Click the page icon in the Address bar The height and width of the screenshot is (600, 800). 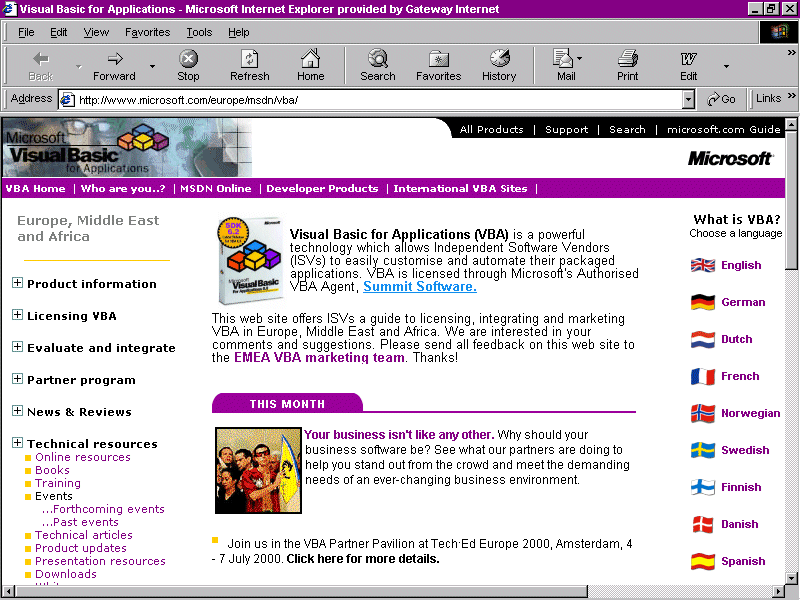tap(67, 99)
